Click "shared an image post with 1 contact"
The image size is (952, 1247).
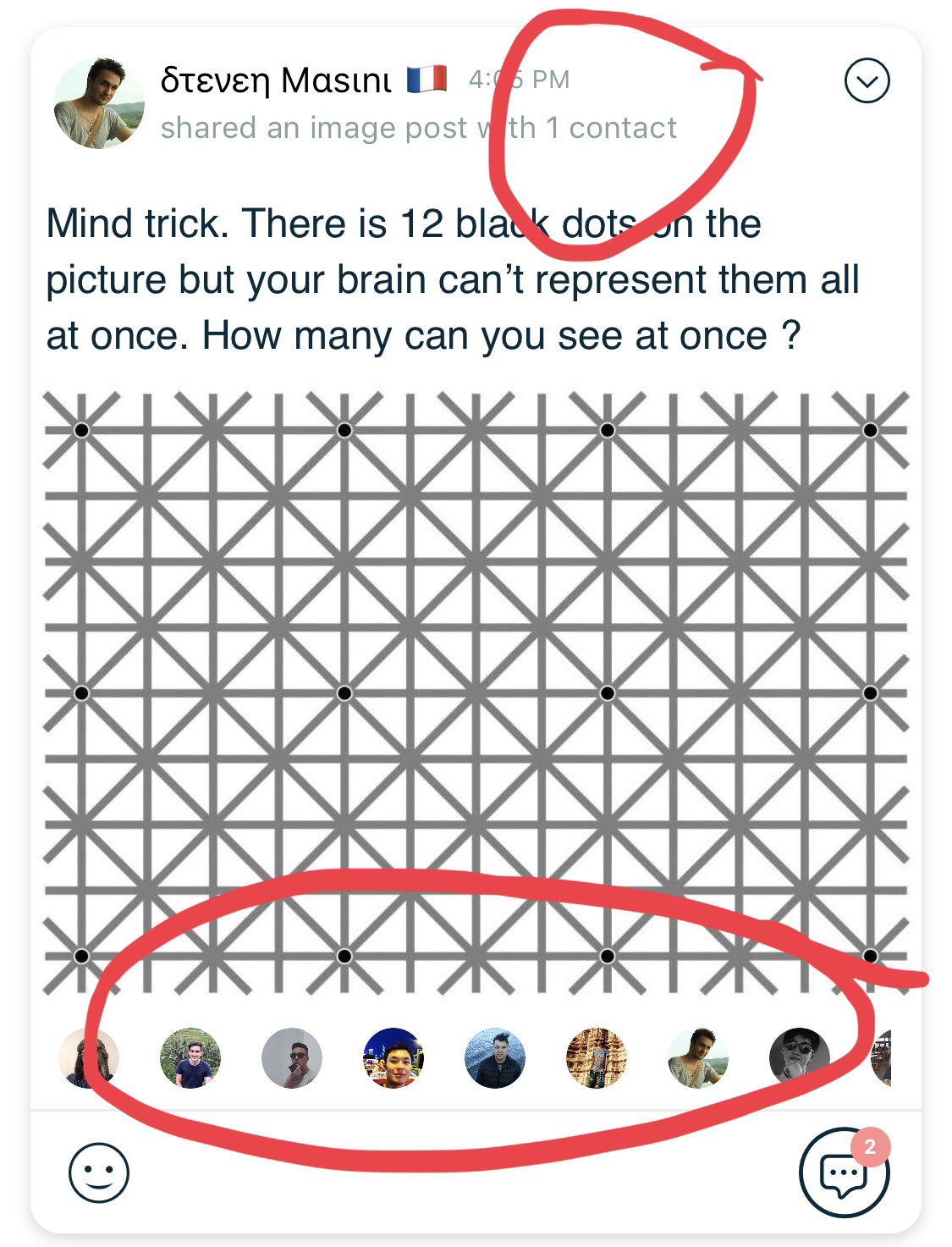tap(418, 128)
